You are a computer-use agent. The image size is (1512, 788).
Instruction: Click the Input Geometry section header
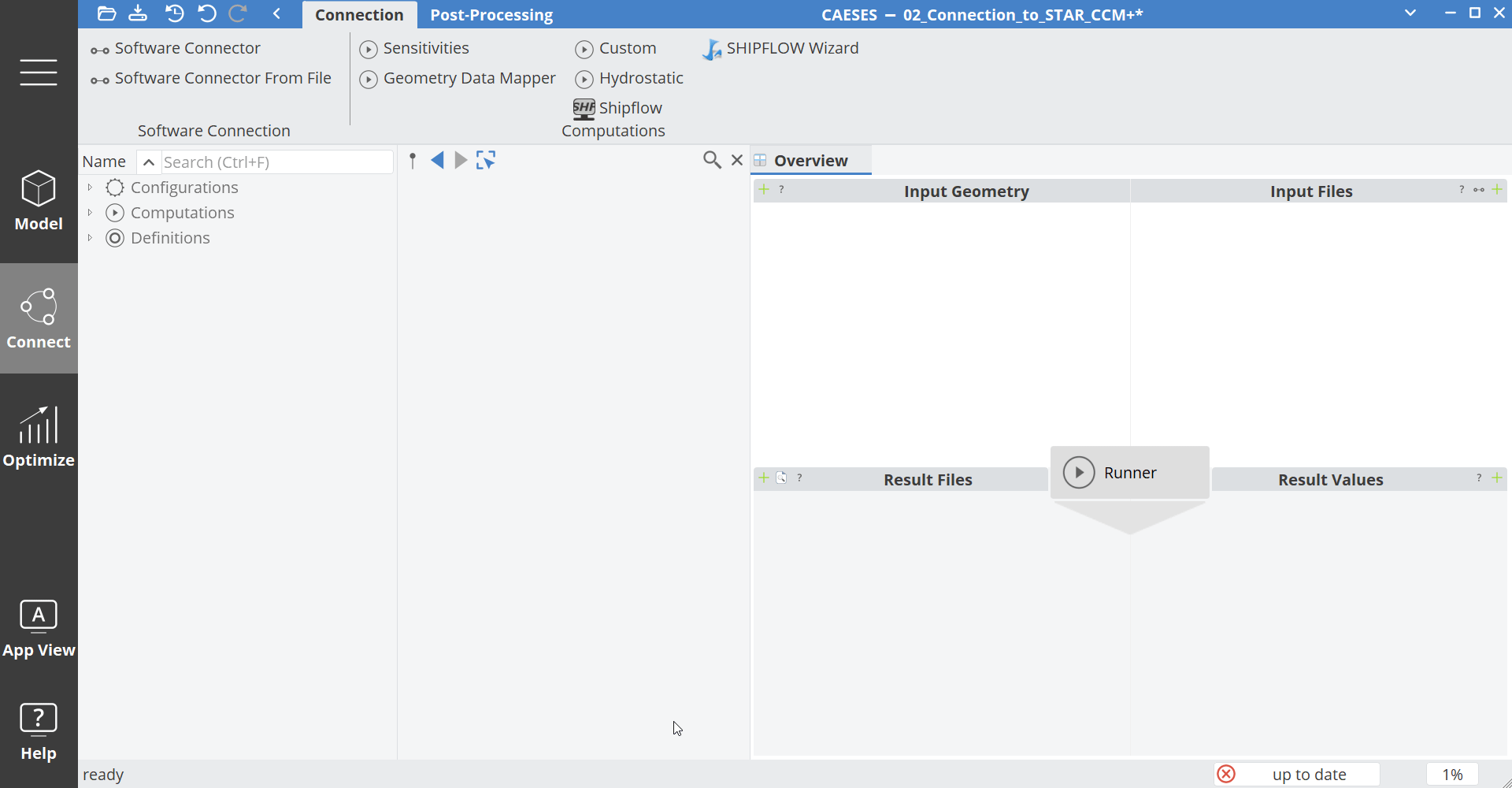tap(966, 191)
